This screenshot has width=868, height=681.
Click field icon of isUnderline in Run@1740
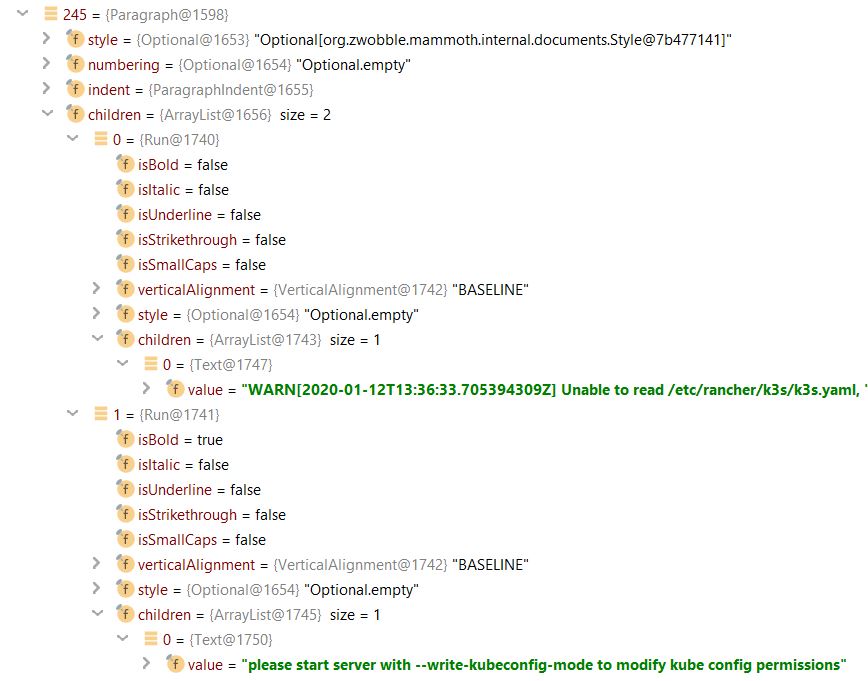[125, 214]
